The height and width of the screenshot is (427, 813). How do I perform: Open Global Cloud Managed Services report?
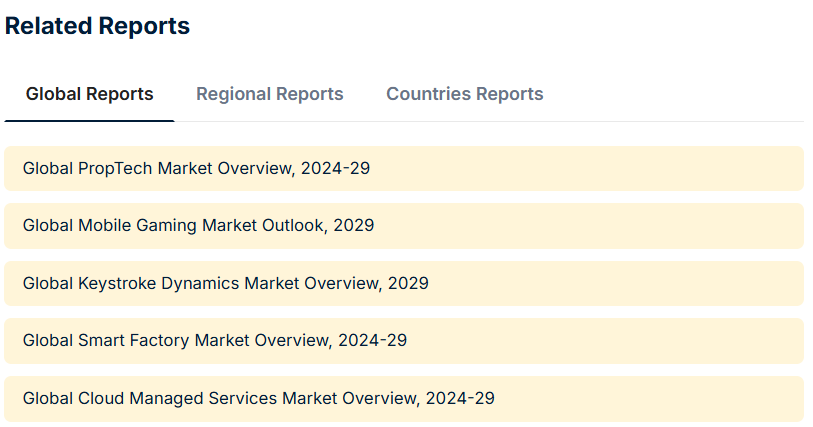point(404,398)
